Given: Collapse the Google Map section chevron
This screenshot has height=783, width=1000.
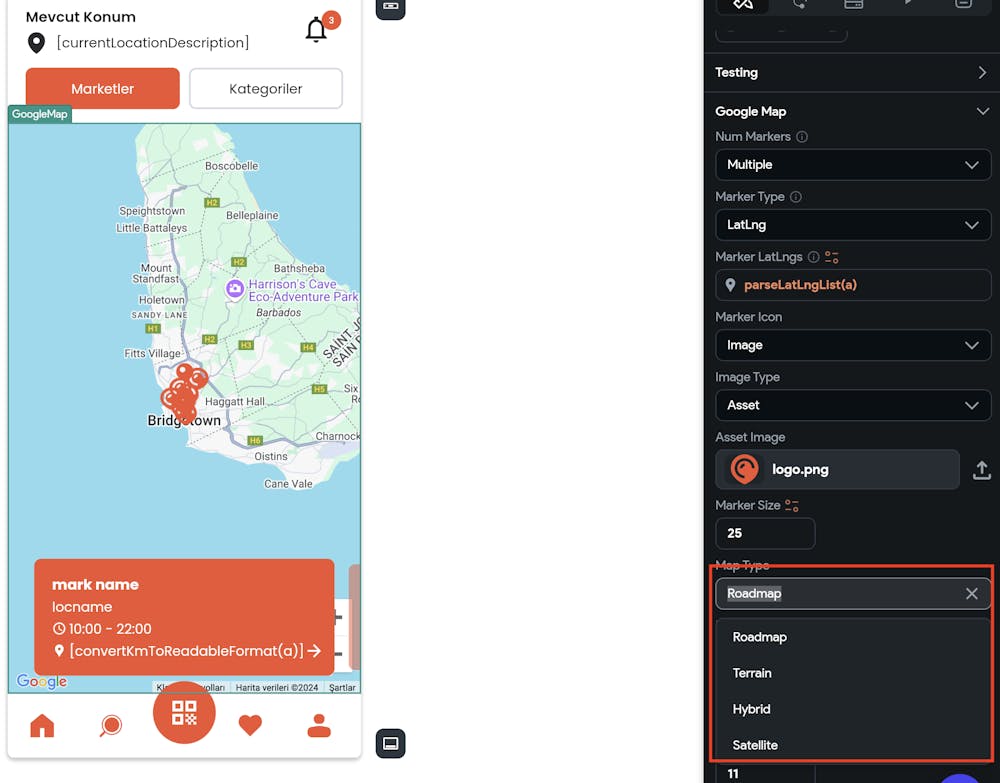Looking at the screenshot, I should 982,112.
